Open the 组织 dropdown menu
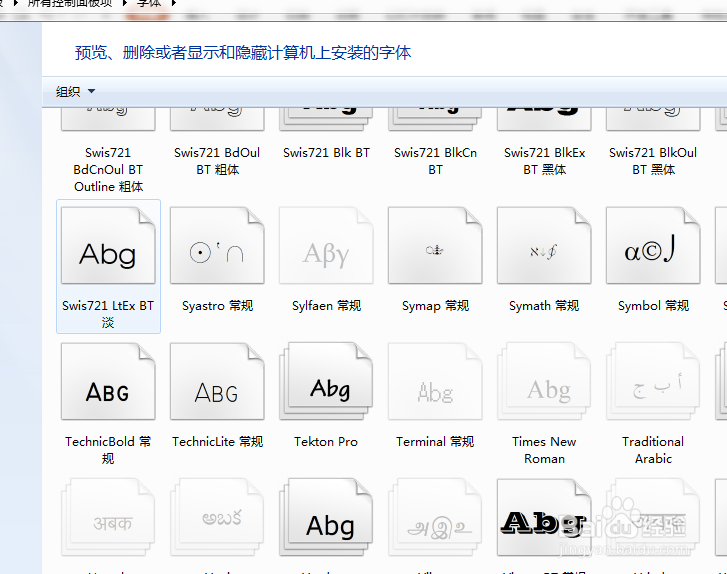The height and width of the screenshot is (574, 727). pos(75,91)
